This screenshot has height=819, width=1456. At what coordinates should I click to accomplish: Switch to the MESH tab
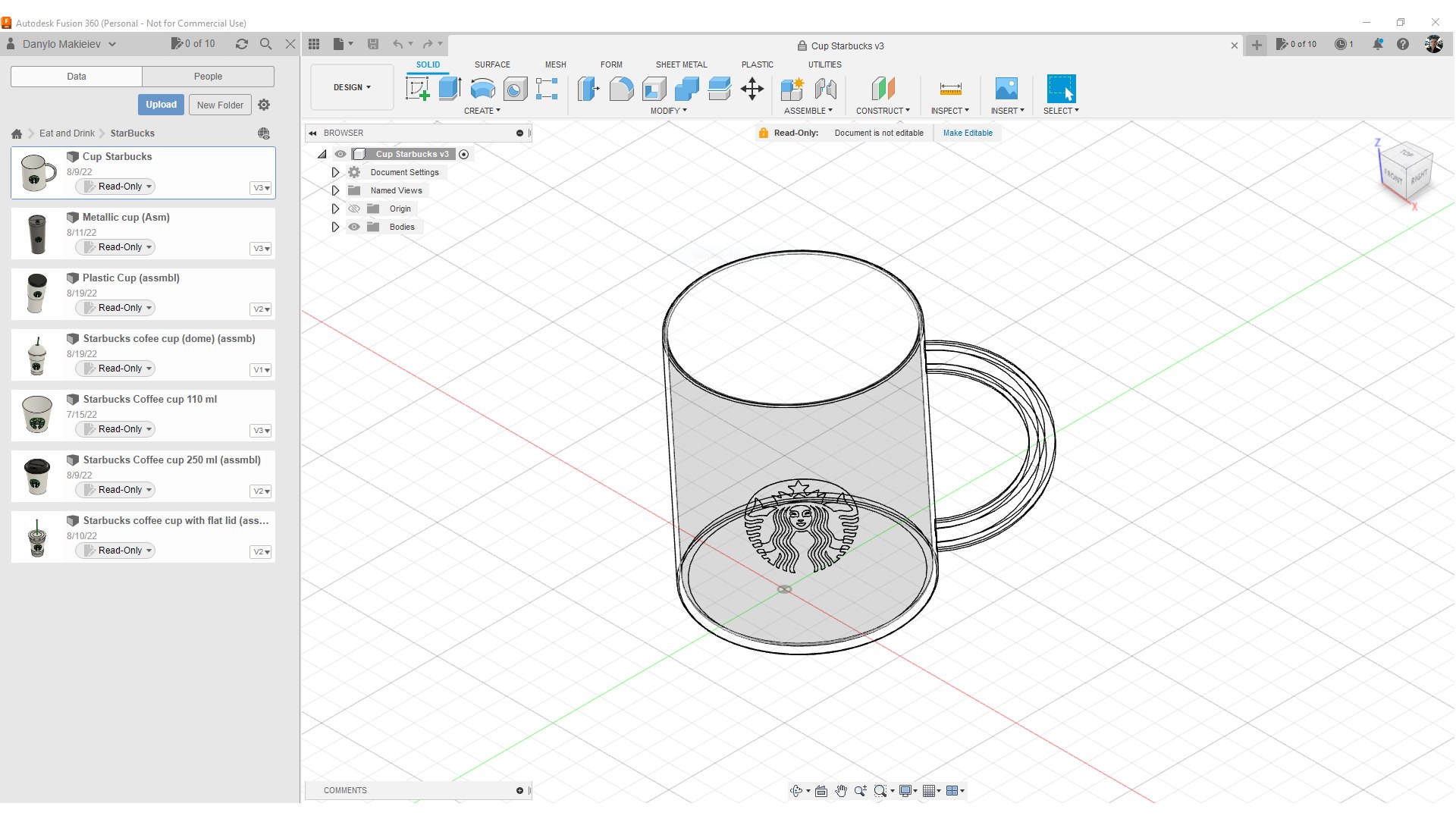(x=555, y=64)
